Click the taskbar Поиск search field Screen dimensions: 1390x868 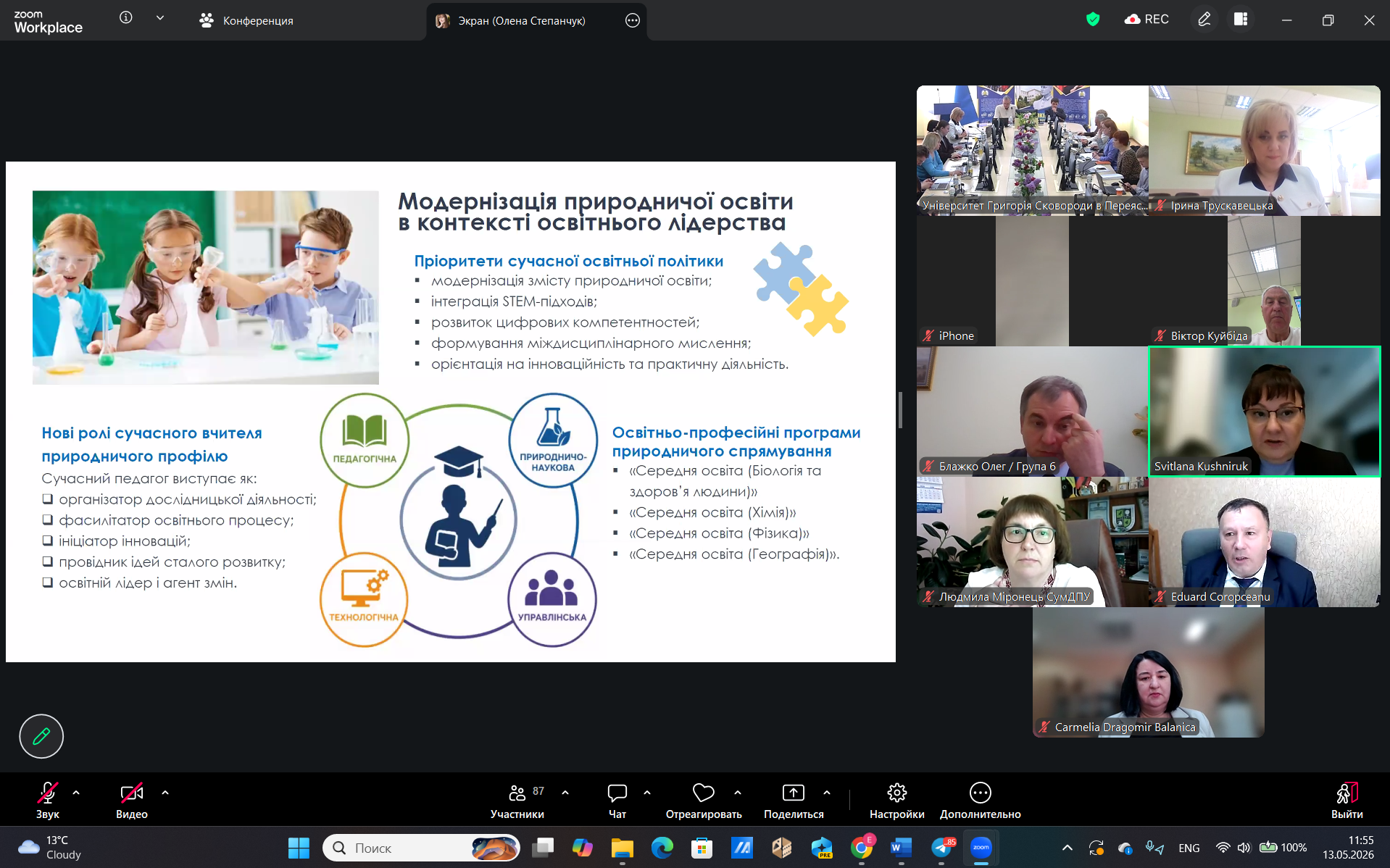(421, 848)
